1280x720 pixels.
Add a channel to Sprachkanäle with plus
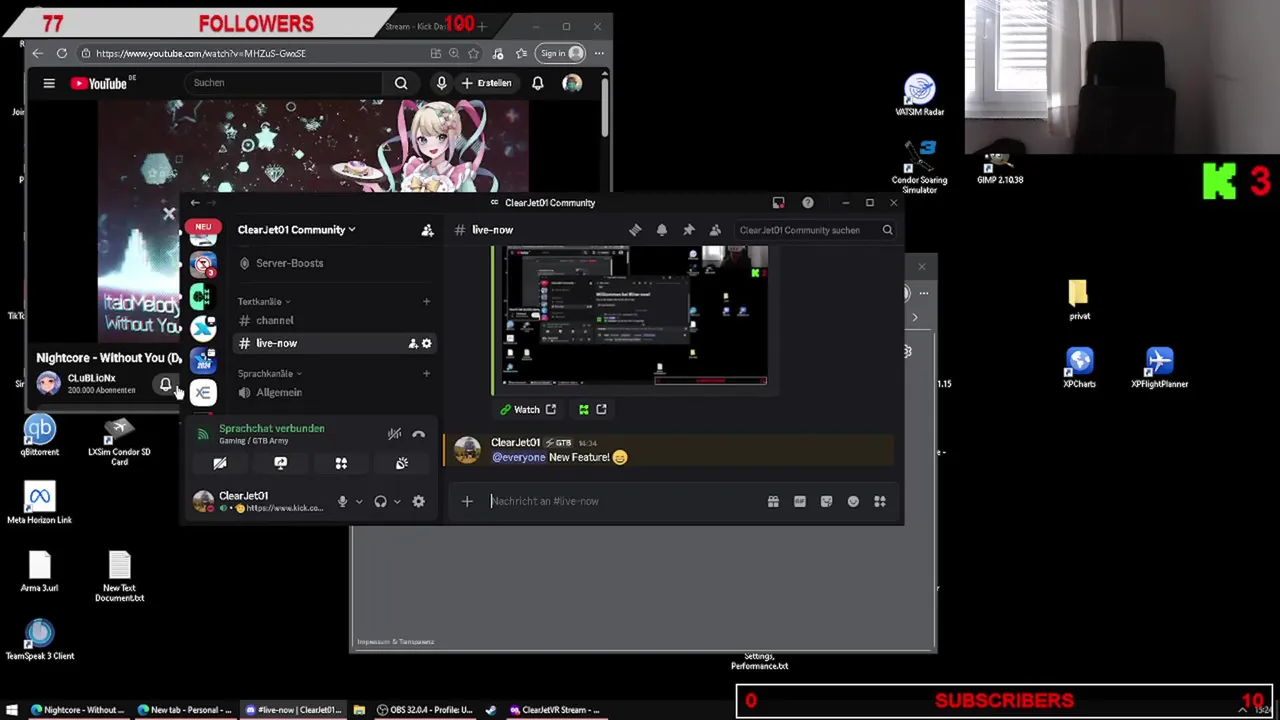tap(426, 374)
